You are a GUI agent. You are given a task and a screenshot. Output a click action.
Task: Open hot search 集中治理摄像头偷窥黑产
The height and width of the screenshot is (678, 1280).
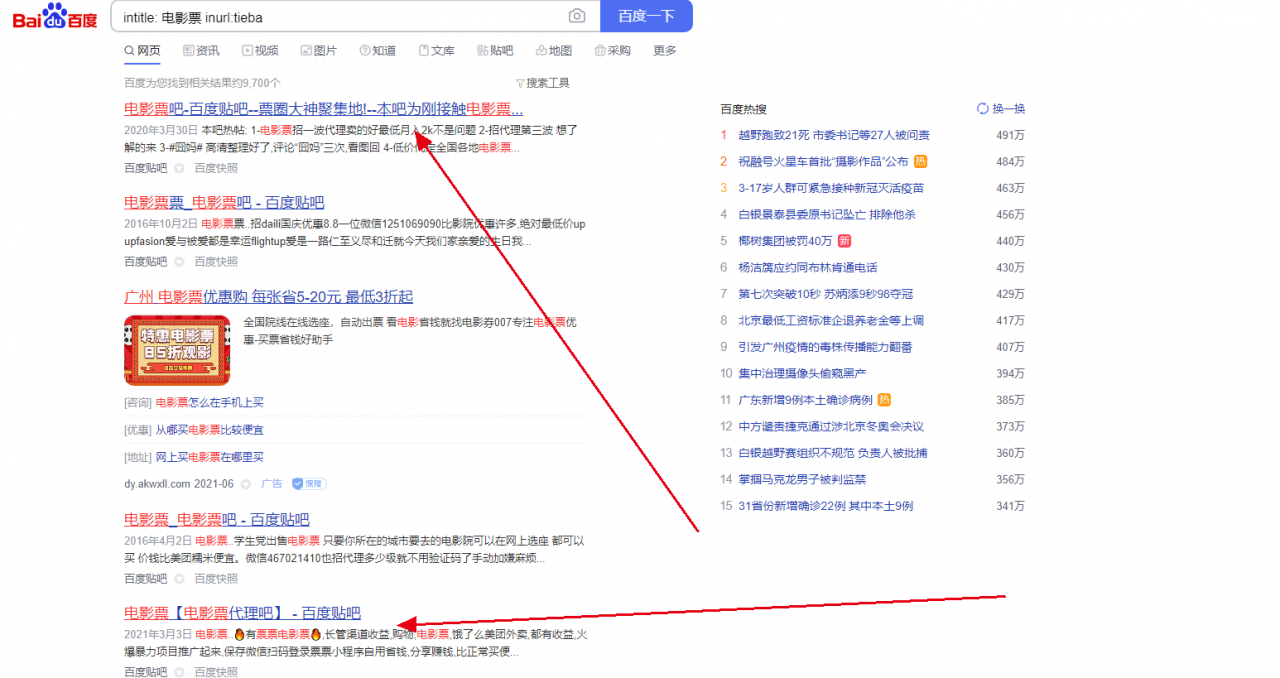tap(802, 374)
